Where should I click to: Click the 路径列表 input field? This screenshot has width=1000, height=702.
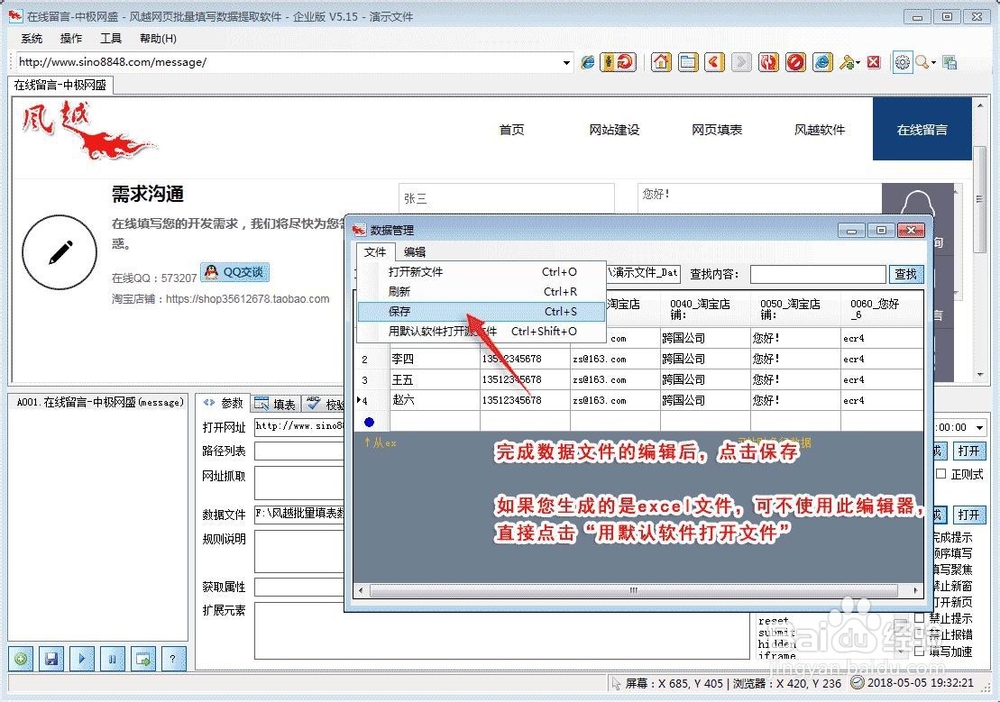pos(298,451)
